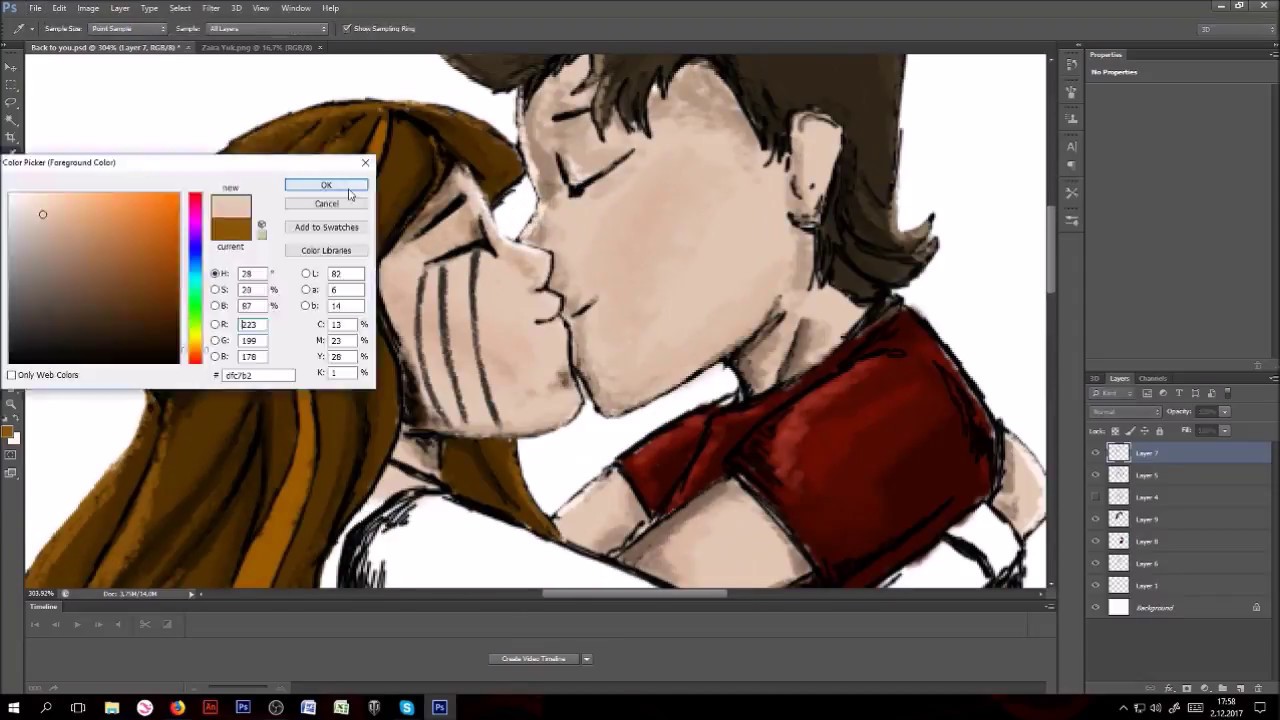Select the Rectangular Marquee tool

tap(11, 85)
